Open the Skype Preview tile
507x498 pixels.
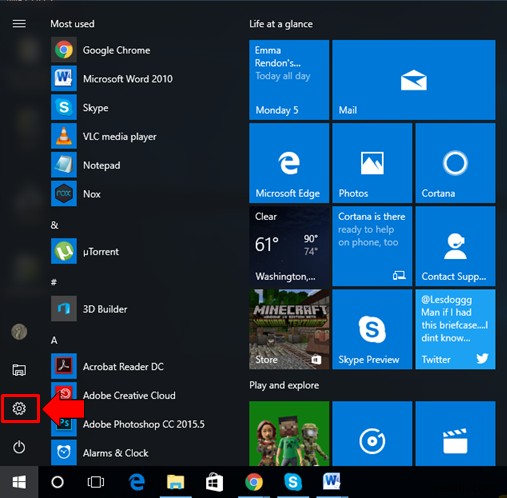[372, 329]
